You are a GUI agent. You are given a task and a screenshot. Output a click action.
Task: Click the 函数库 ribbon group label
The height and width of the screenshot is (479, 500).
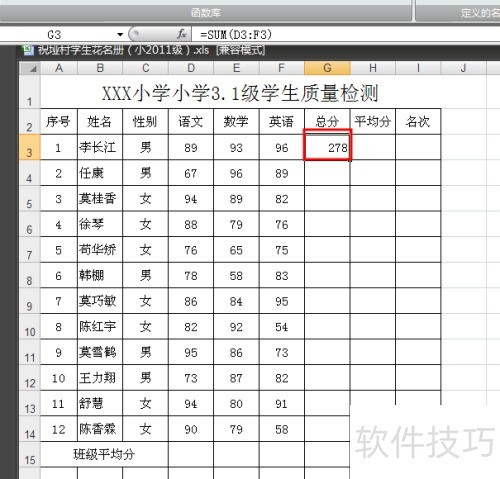(x=206, y=13)
